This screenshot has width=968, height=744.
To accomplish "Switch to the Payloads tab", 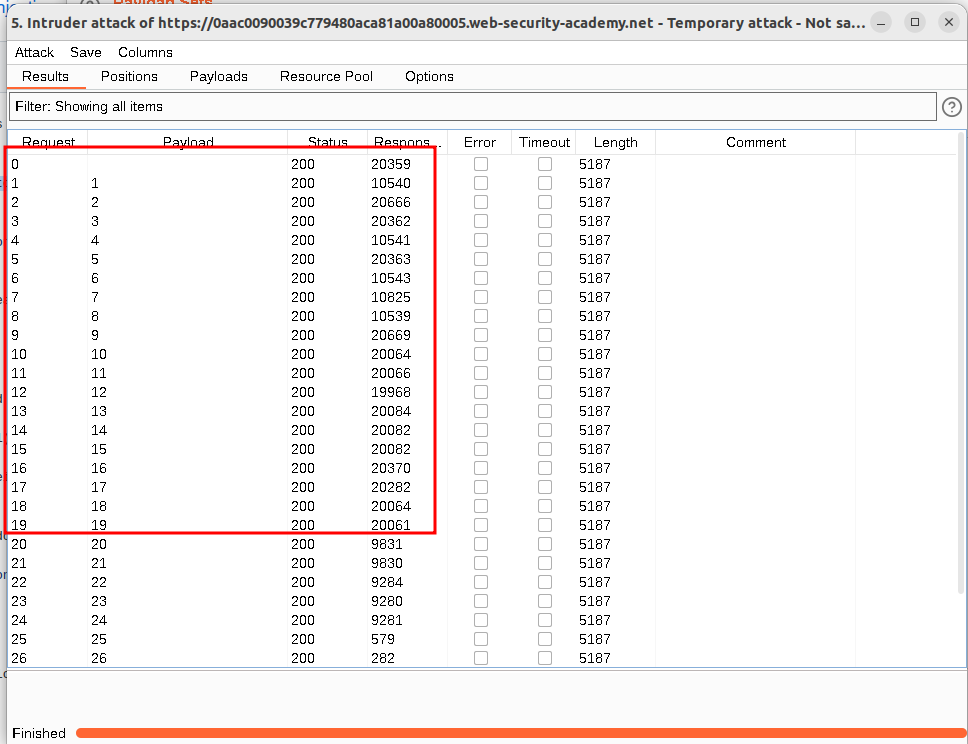I will tap(219, 77).
